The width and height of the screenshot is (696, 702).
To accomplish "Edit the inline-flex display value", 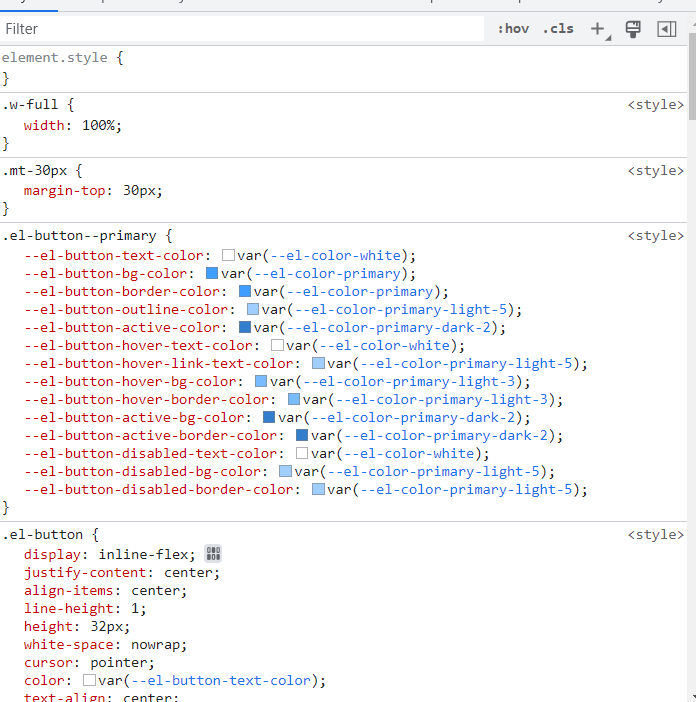I will tap(144, 554).
